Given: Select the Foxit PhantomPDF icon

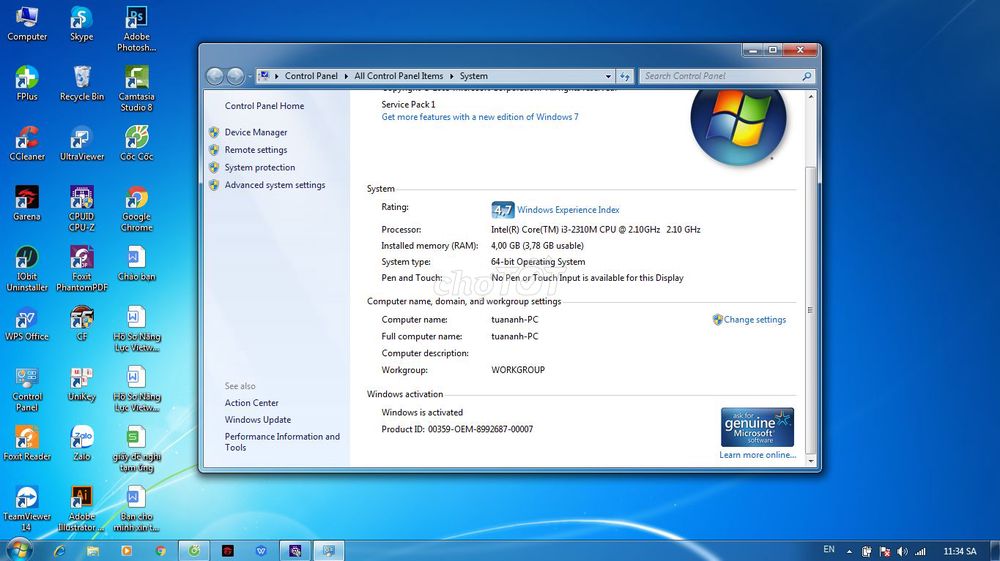Looking at the screenshot, I should pos(82,268).
